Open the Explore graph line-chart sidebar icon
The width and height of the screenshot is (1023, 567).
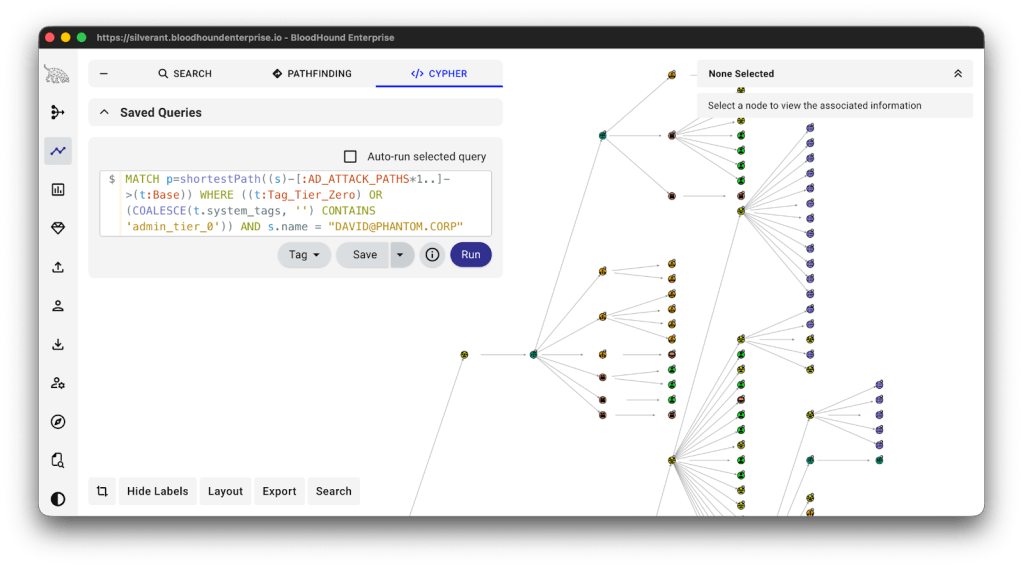pyautogui.click(x=58, y=151)
